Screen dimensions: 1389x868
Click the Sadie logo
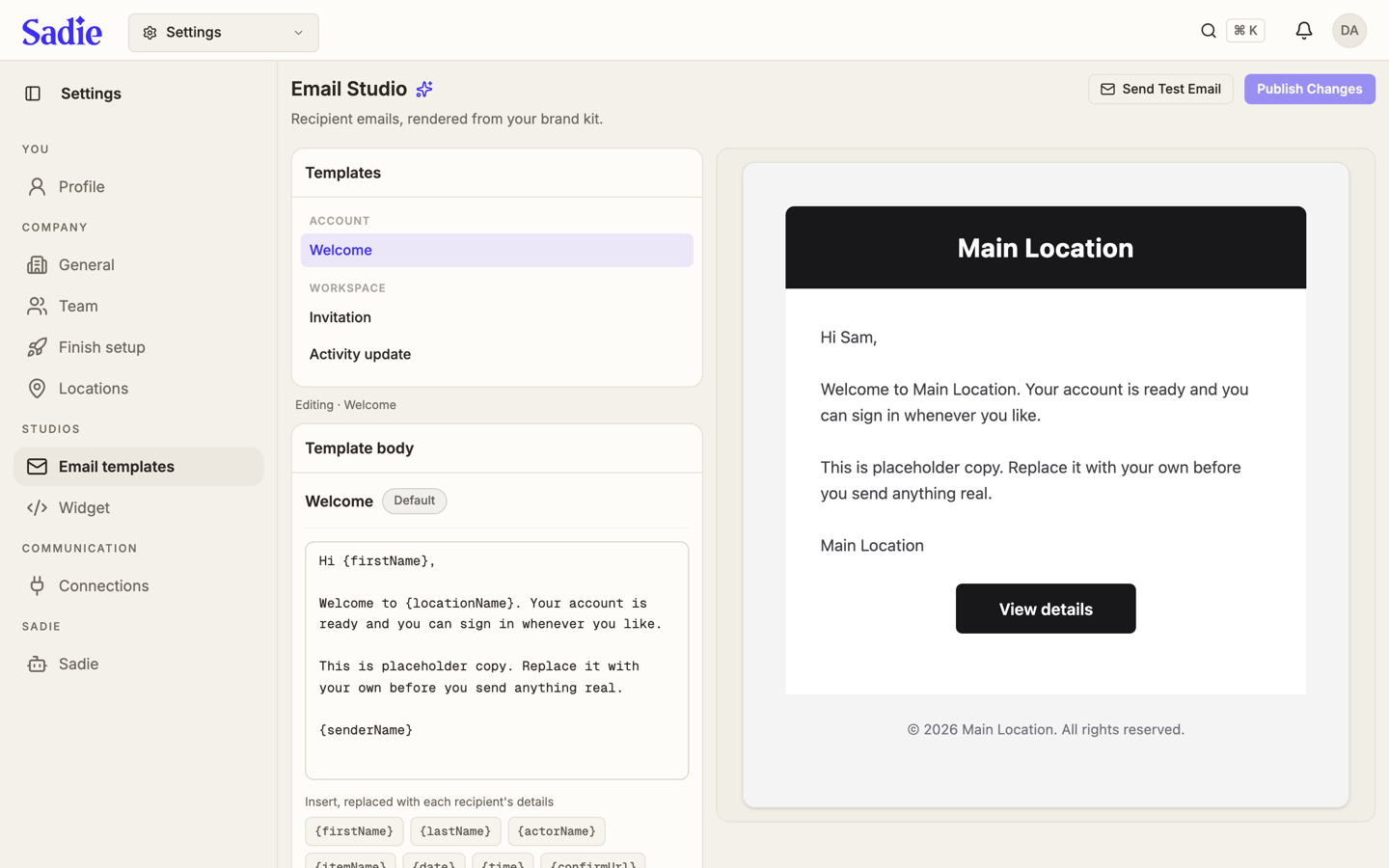(x=62, y=32)
